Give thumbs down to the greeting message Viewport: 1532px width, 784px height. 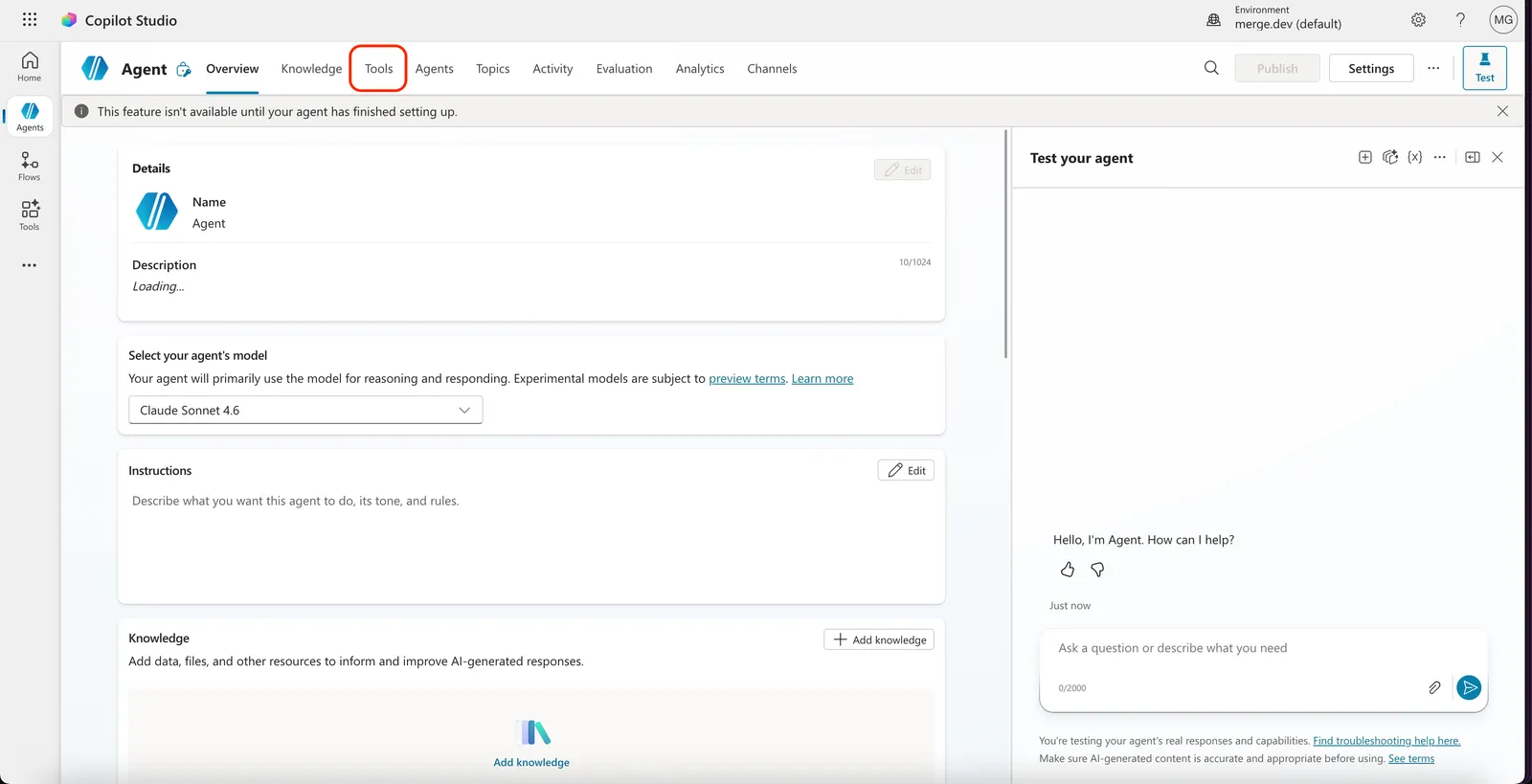point(1097,570)
